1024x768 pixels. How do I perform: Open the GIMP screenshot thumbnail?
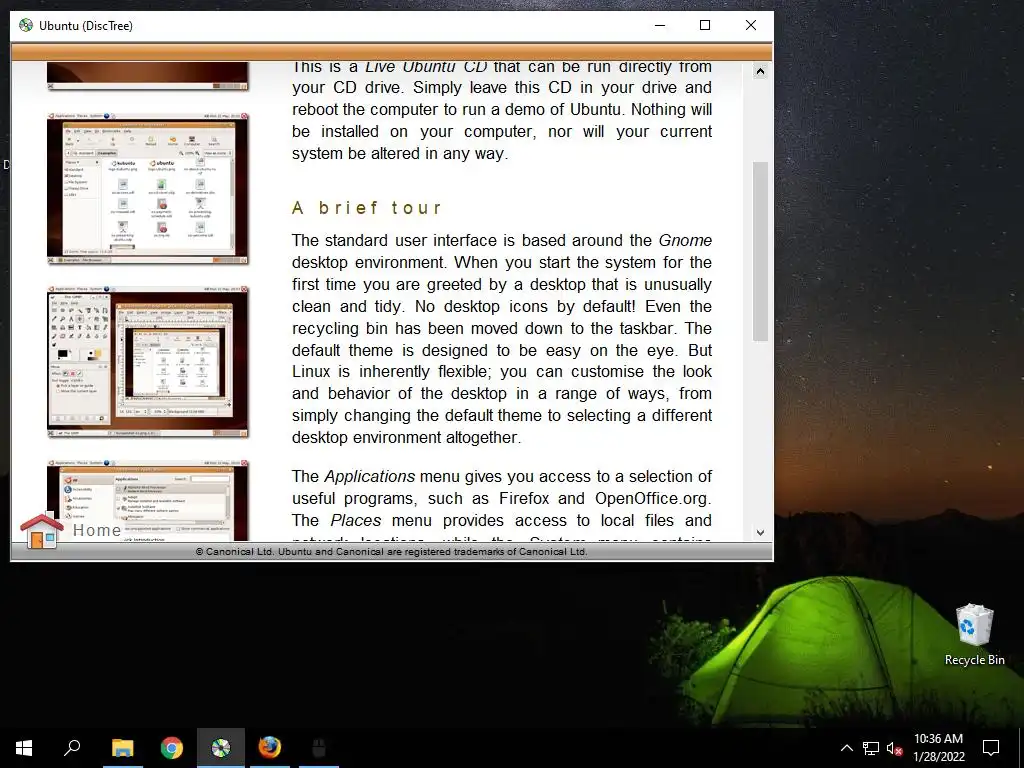148,361
